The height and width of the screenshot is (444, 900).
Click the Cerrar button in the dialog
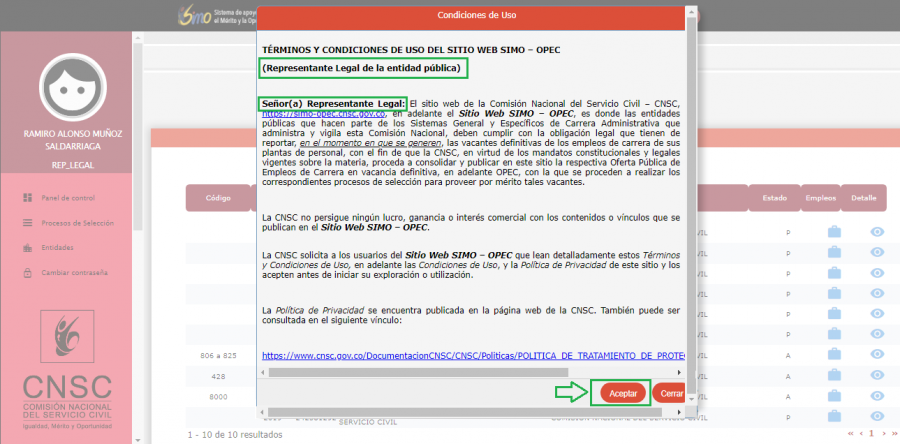click(672, 394)
